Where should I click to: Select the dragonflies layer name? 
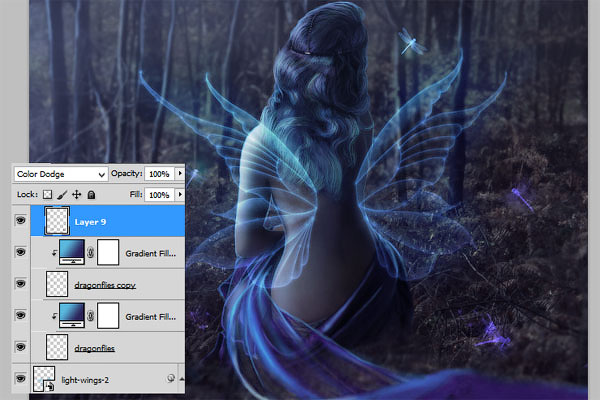[95, 348]
